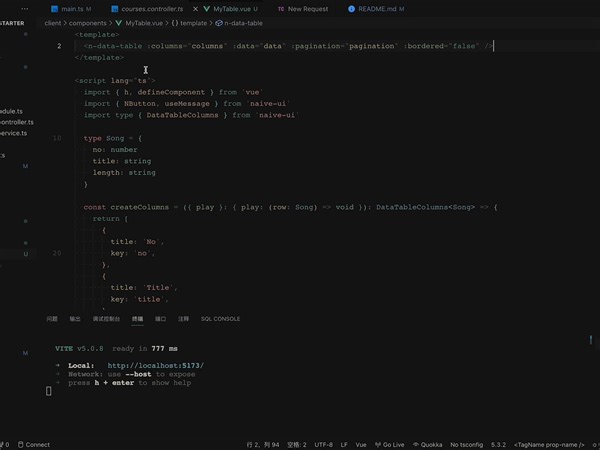Screen dimensions: 600x450
Task: Click 'import type { DataTableColumns }' line
Action: pos(191,115)
